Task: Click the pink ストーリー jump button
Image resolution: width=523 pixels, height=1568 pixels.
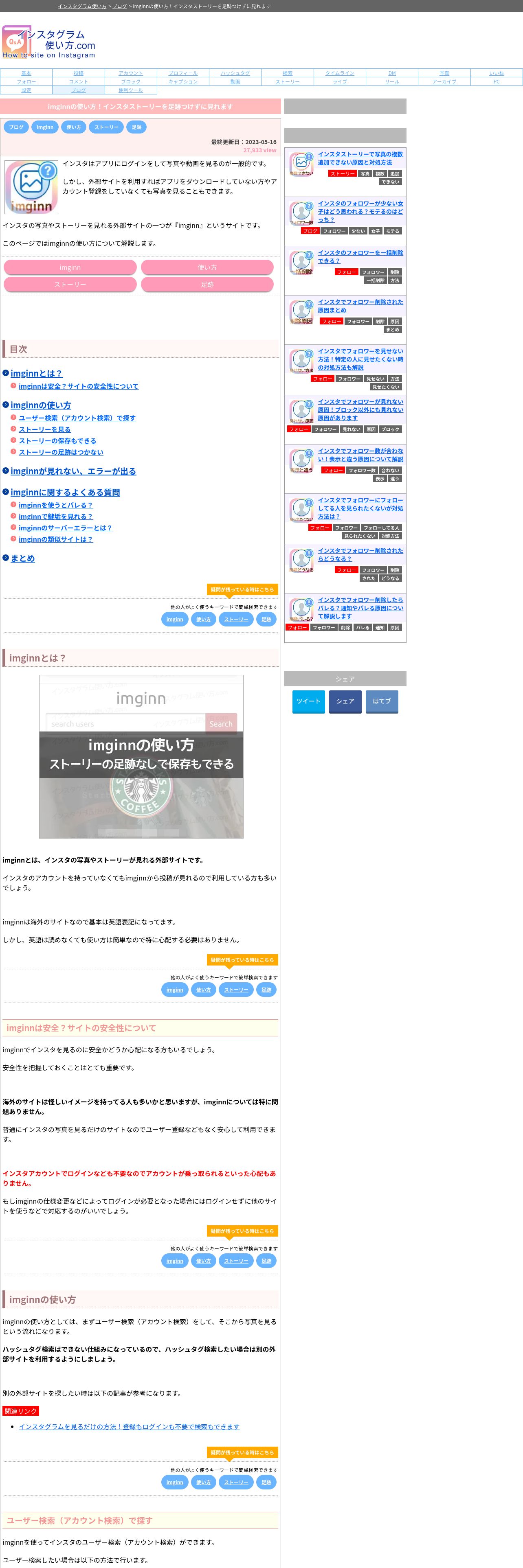Action: 70,285
